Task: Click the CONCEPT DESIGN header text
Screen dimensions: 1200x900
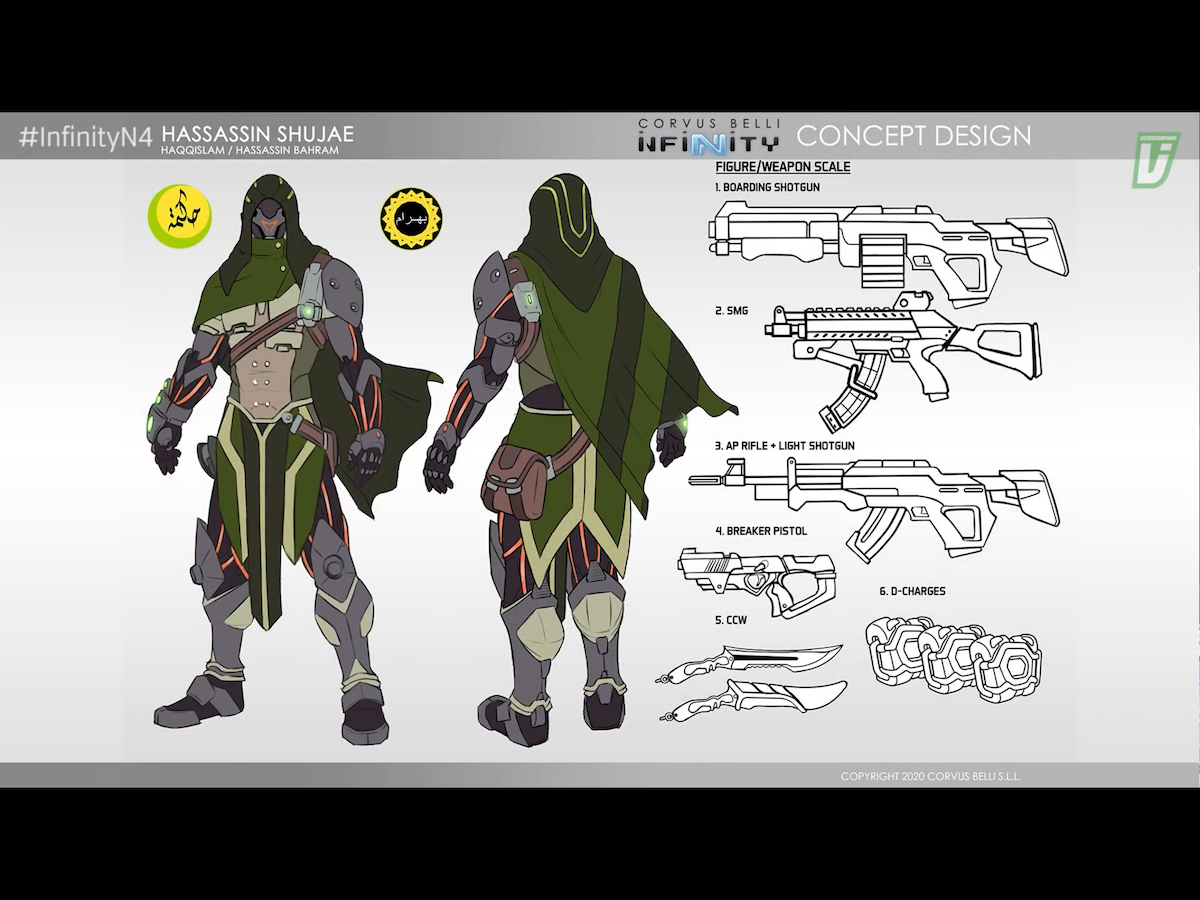Action: click(913, 135)
